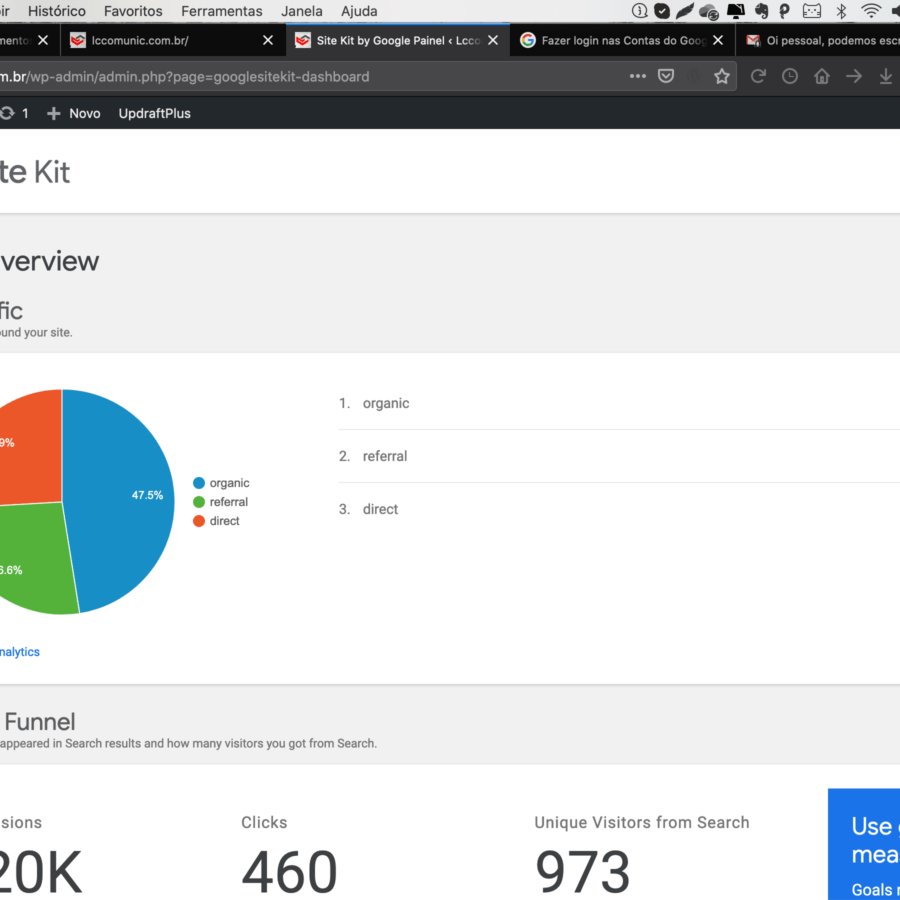Click the 'Clicks' metric label
The height and width of the screenshot is (900, 900).
coord(264,823)
